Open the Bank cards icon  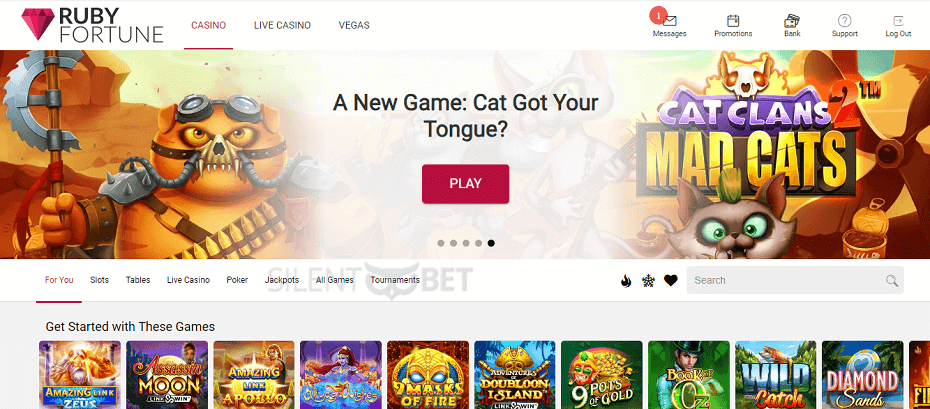[792, 21]
